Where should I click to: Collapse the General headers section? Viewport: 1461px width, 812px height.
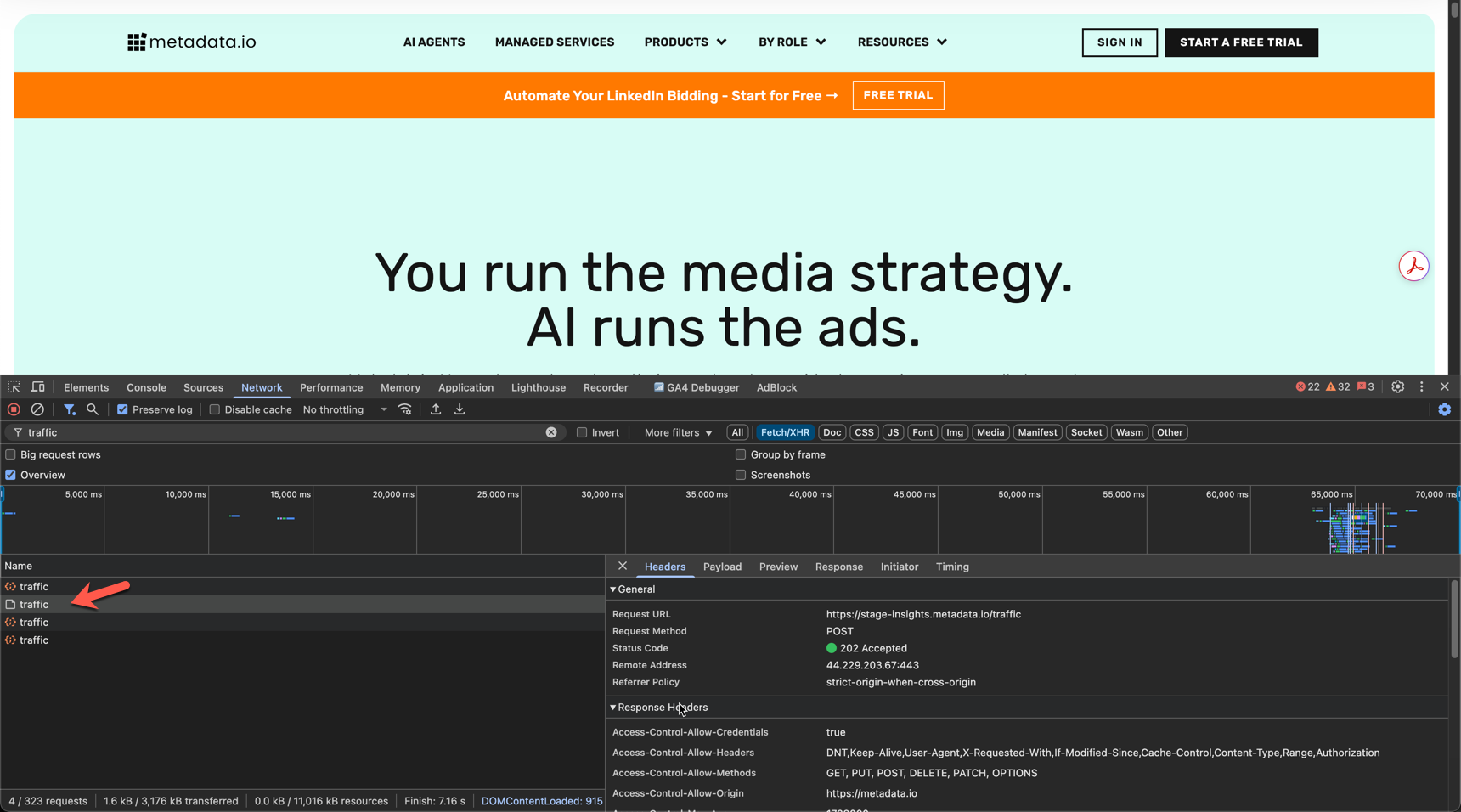coord(613,589)
